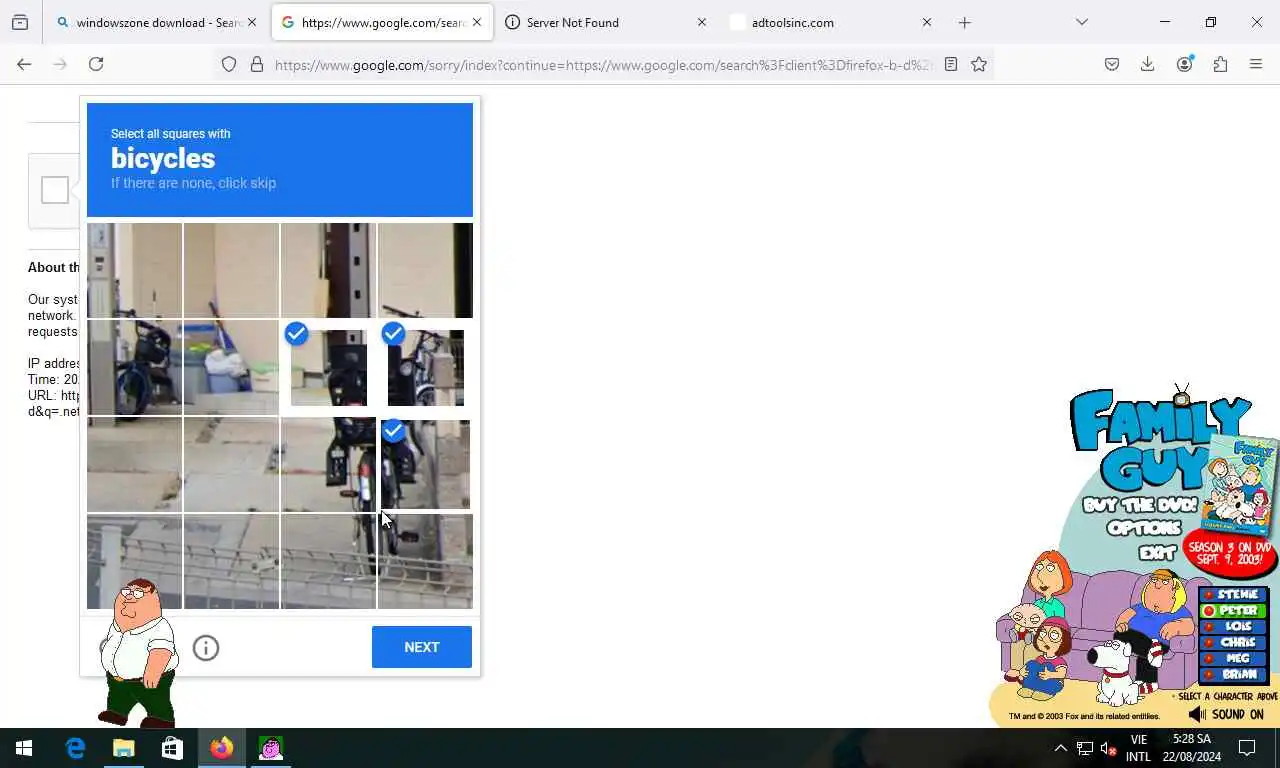Toggle Sound On in Family Guy widget
The width and height of the screenshot is (1280, 768).
(x=1226, y=714)
